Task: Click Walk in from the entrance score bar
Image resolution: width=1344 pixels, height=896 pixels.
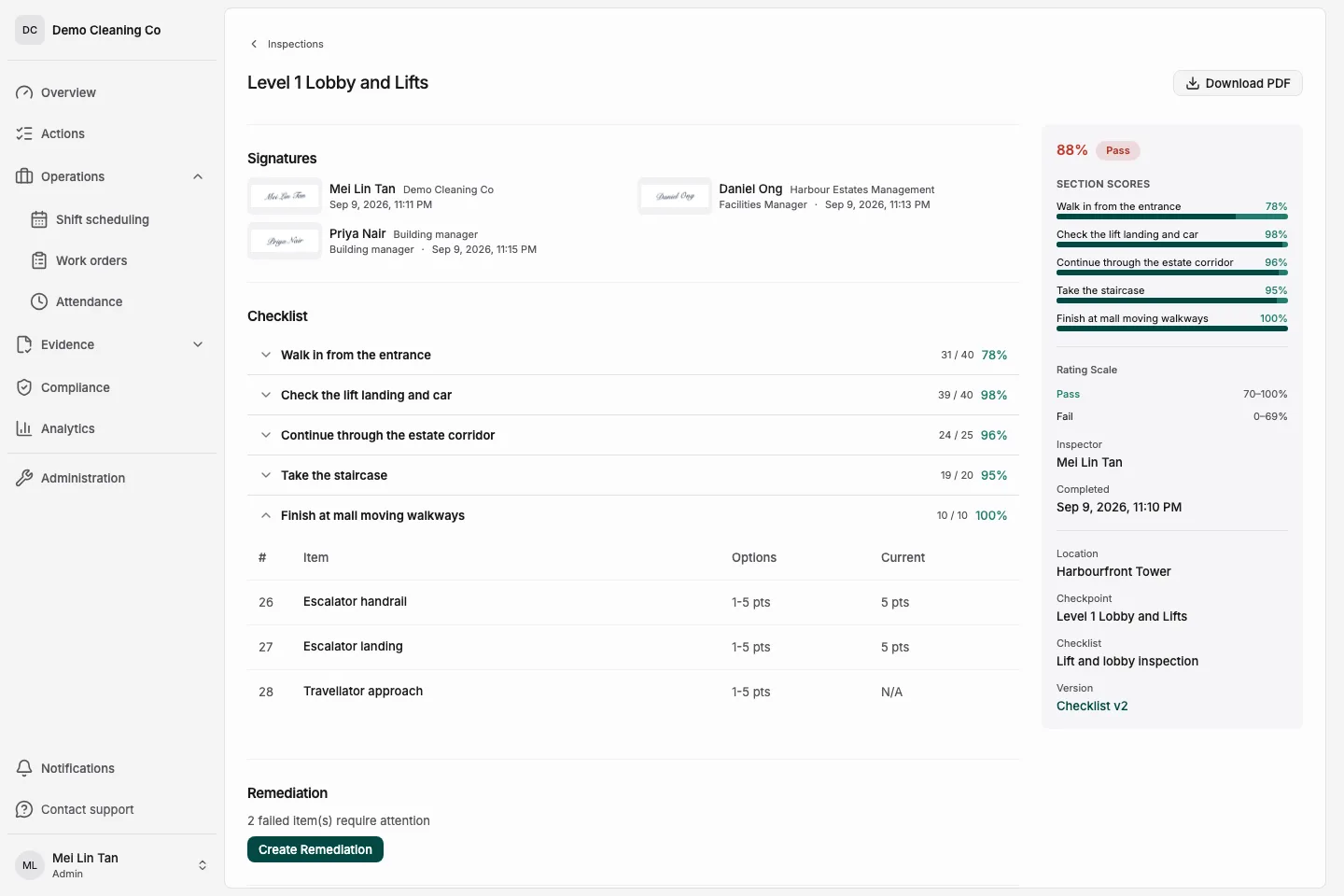Action: tap(1172, 217)
